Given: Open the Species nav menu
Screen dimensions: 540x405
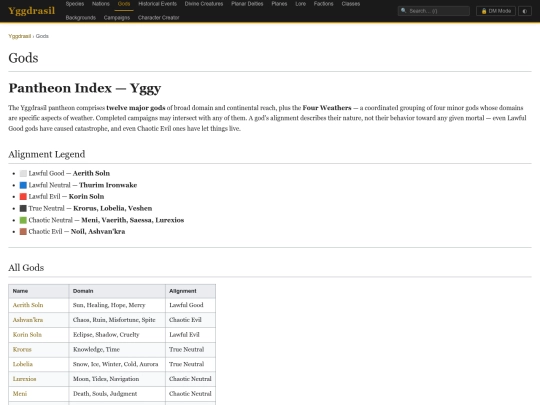Looking at the screenshot, I should pyautogui.click(x=75, y=4).
